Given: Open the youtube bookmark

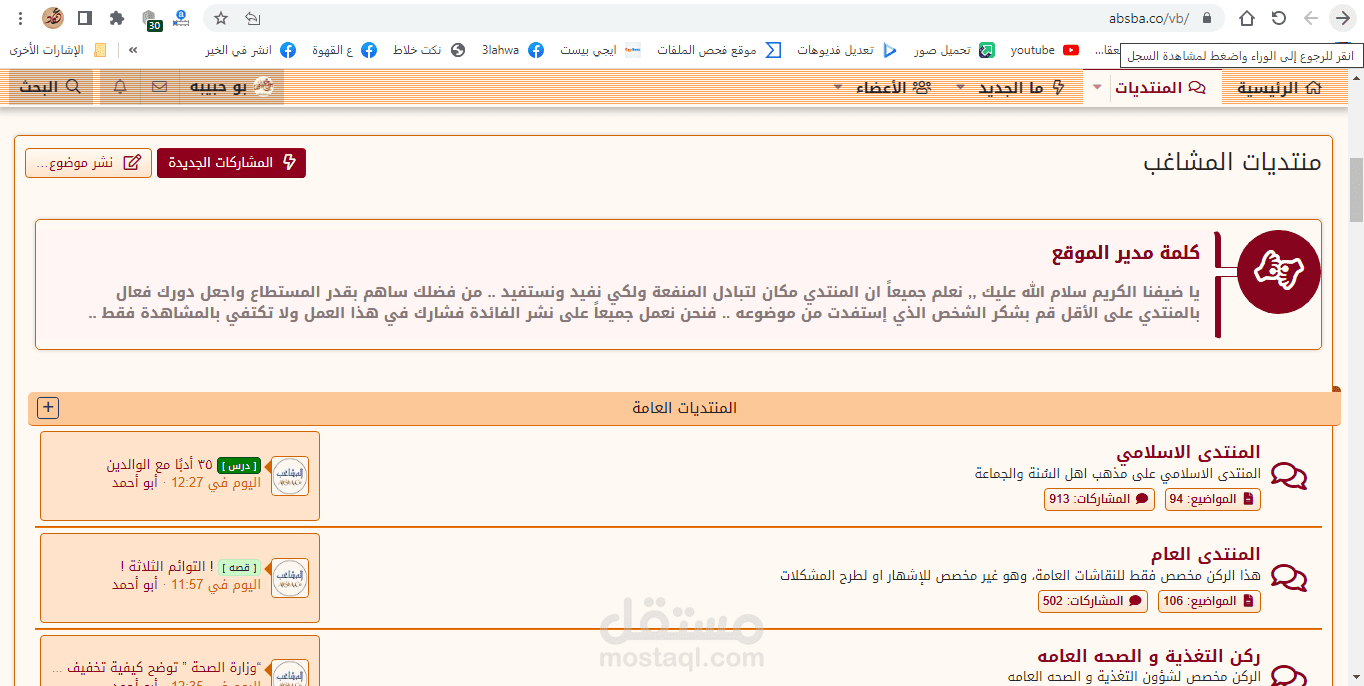Looking at the screenshot, I should 1044,50.
